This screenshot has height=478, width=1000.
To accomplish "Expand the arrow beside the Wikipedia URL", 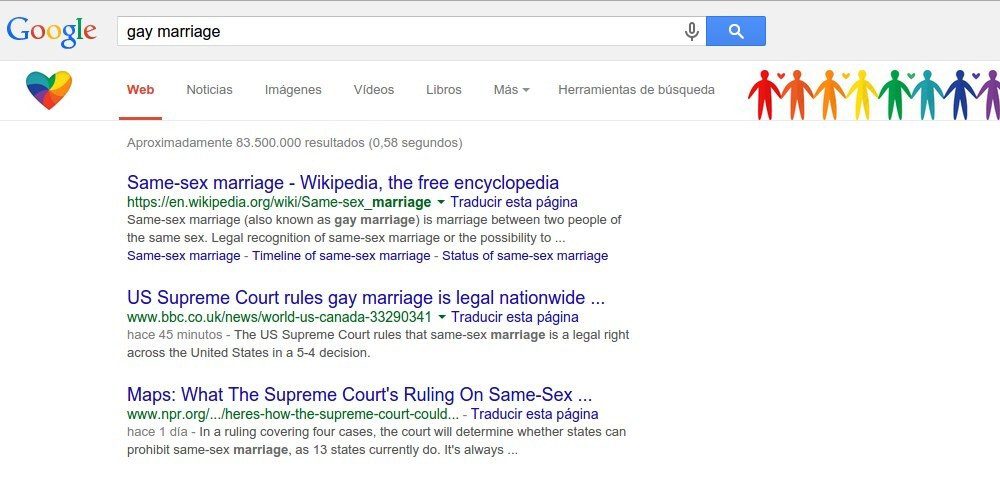I will pos(441,202).
